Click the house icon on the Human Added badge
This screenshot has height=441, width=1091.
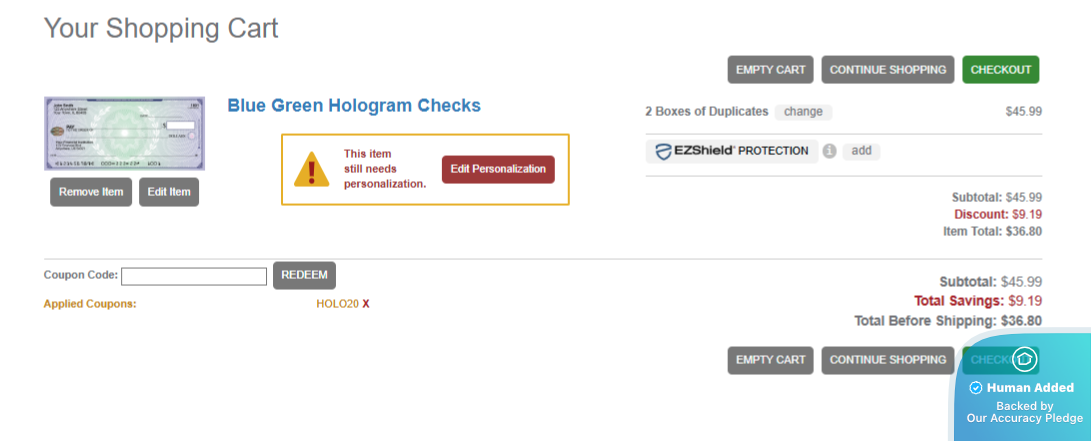click(1025, 359)
